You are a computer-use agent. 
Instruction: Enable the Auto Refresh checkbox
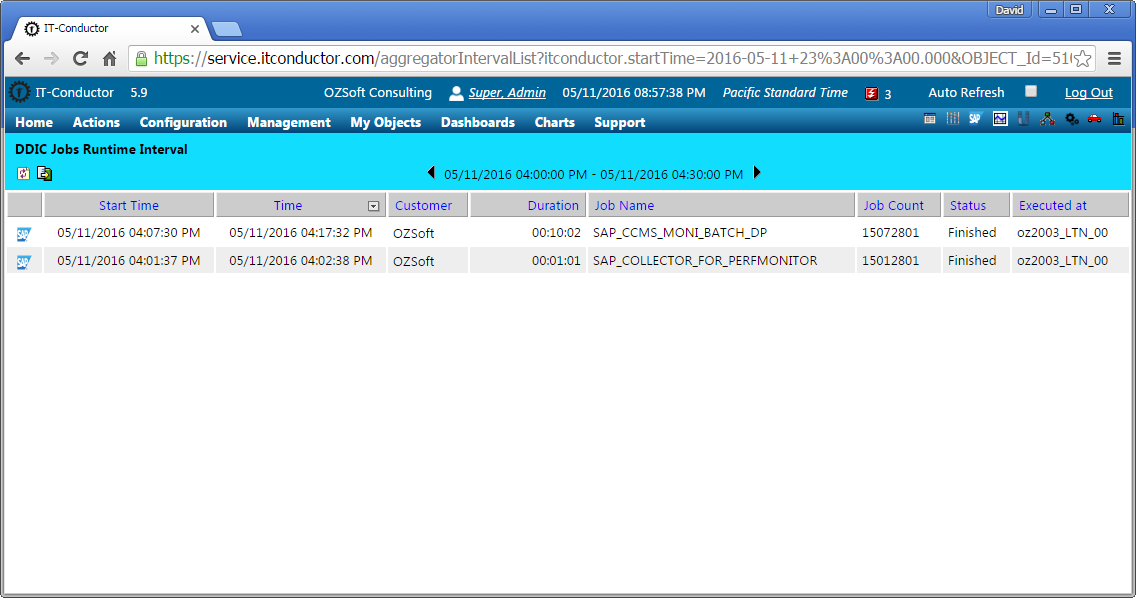(1031, 91)
